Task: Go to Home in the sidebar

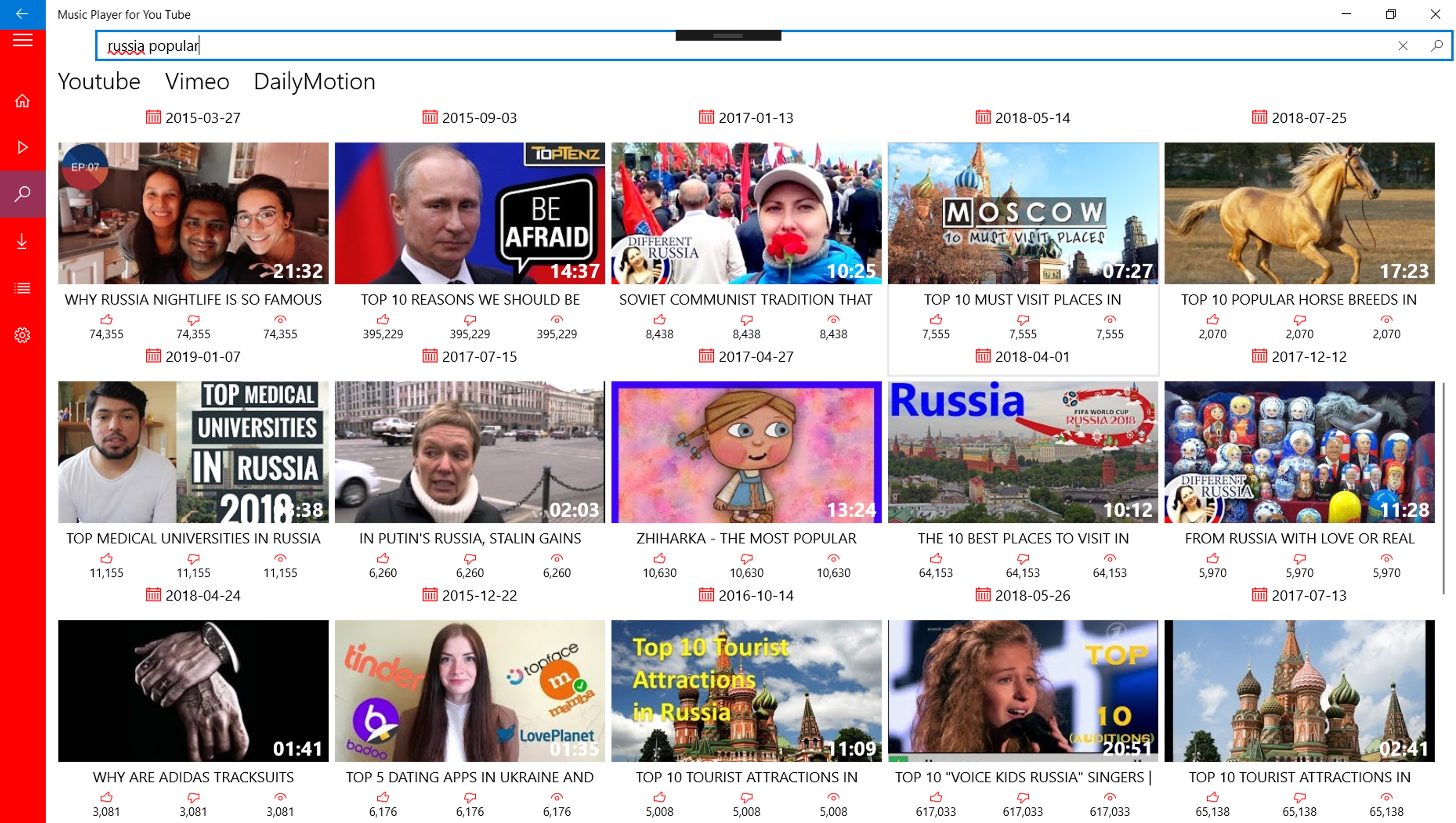Action: click(x=23, y=101)
